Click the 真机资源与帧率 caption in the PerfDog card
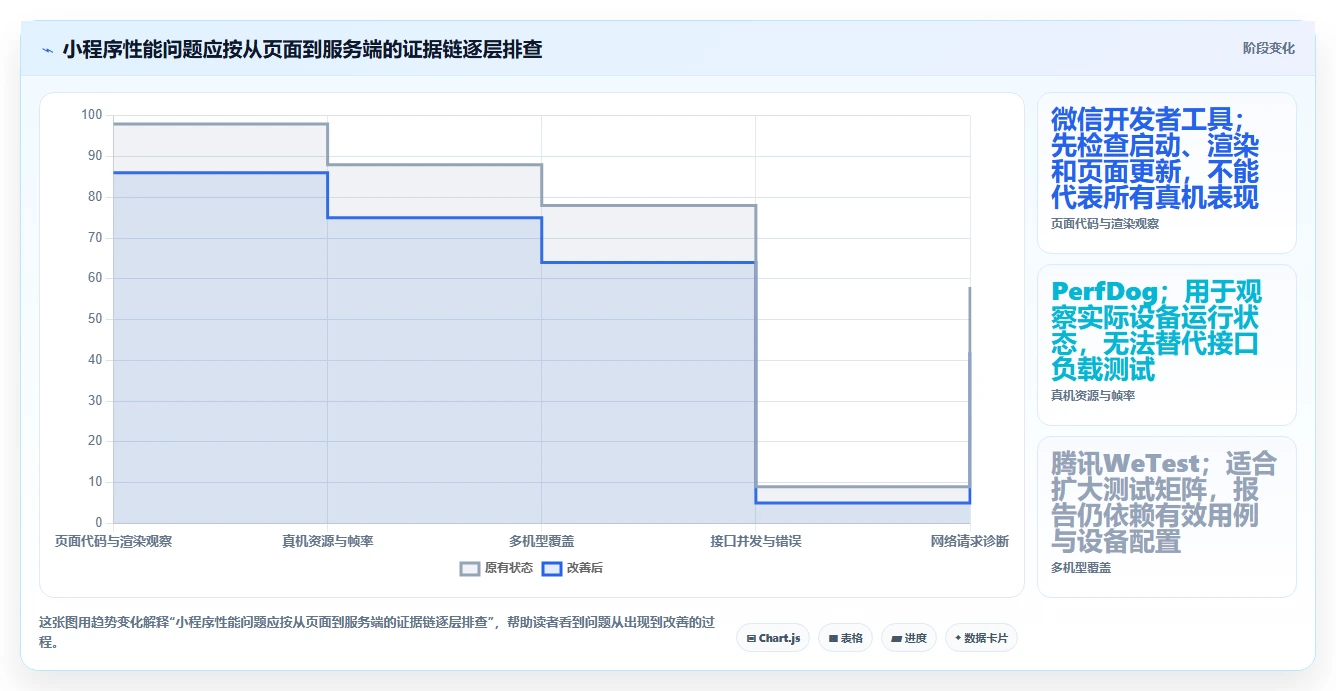 tap(1093, 396)
